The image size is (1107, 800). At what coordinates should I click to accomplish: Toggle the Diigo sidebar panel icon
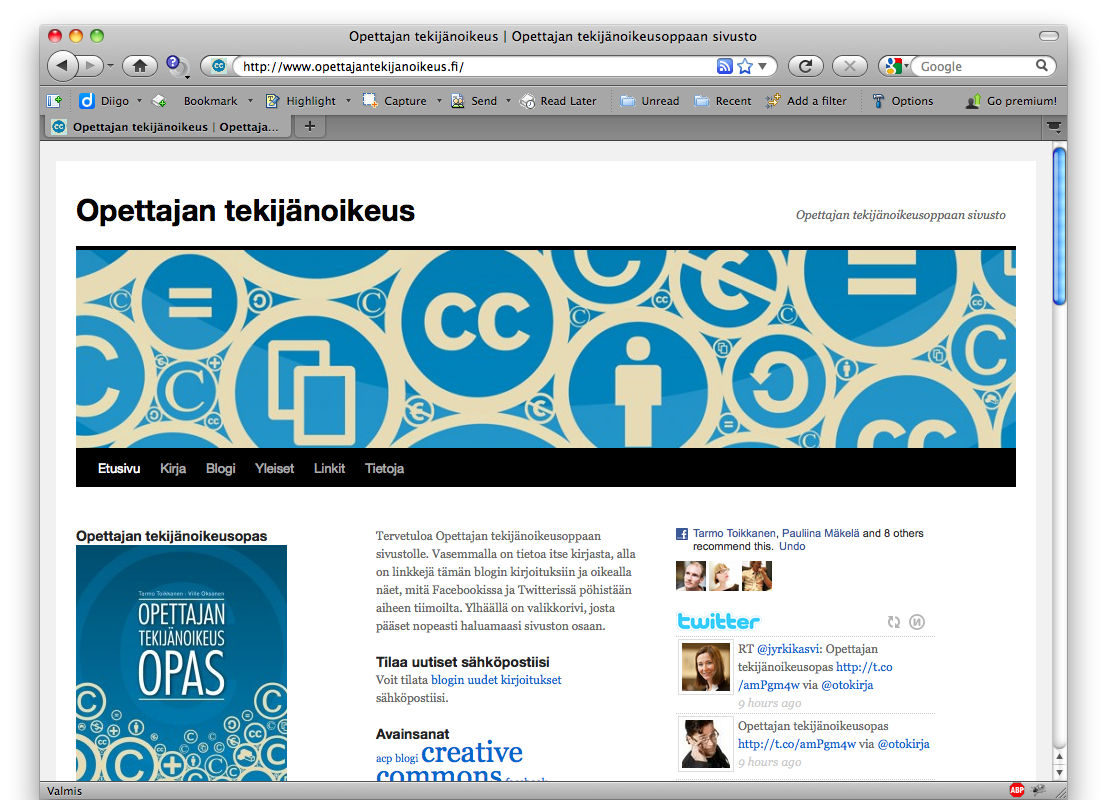pyautogui.click(x=54, y=101)
